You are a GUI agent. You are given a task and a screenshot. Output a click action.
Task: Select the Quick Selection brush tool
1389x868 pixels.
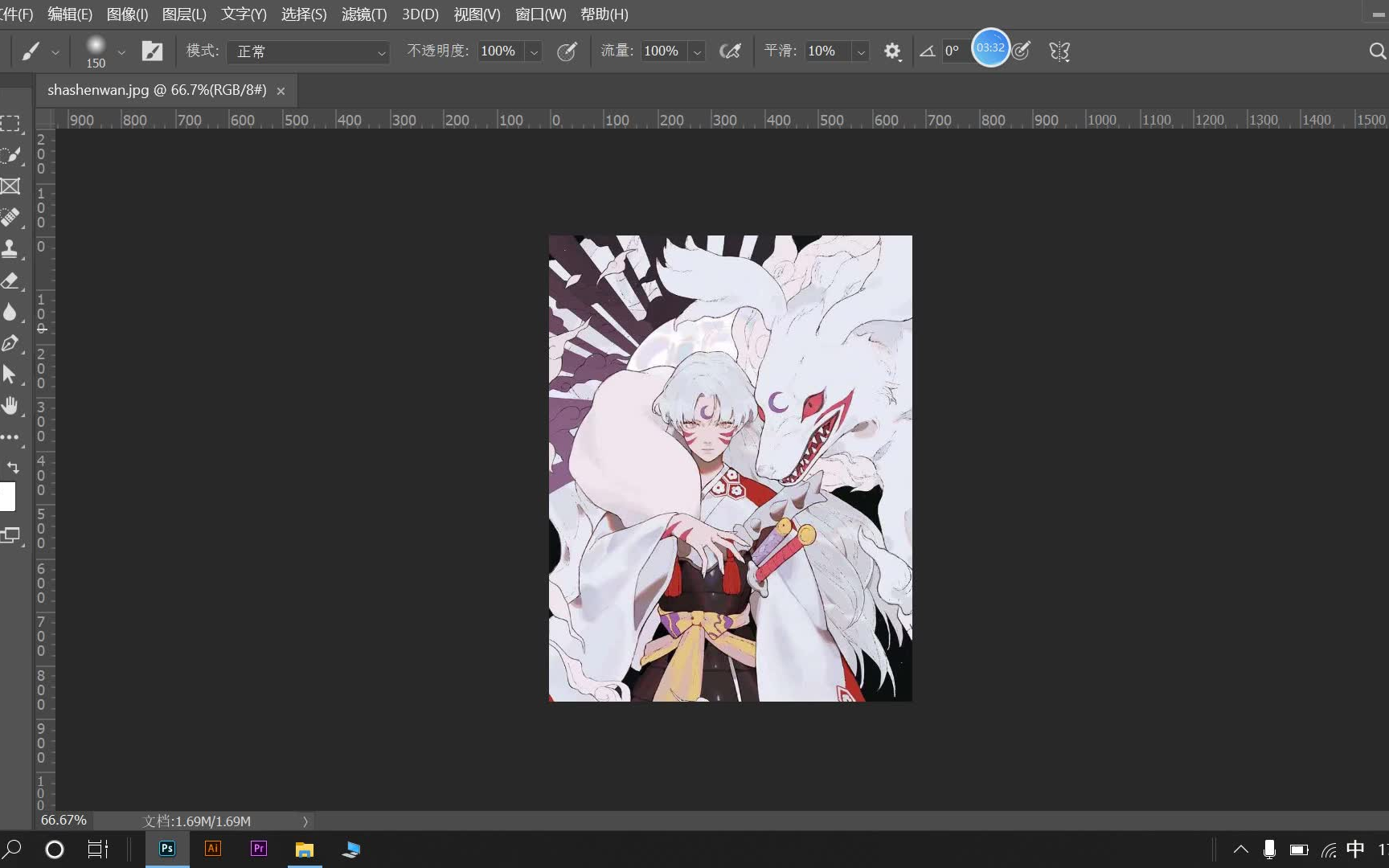tap(10, 154)
